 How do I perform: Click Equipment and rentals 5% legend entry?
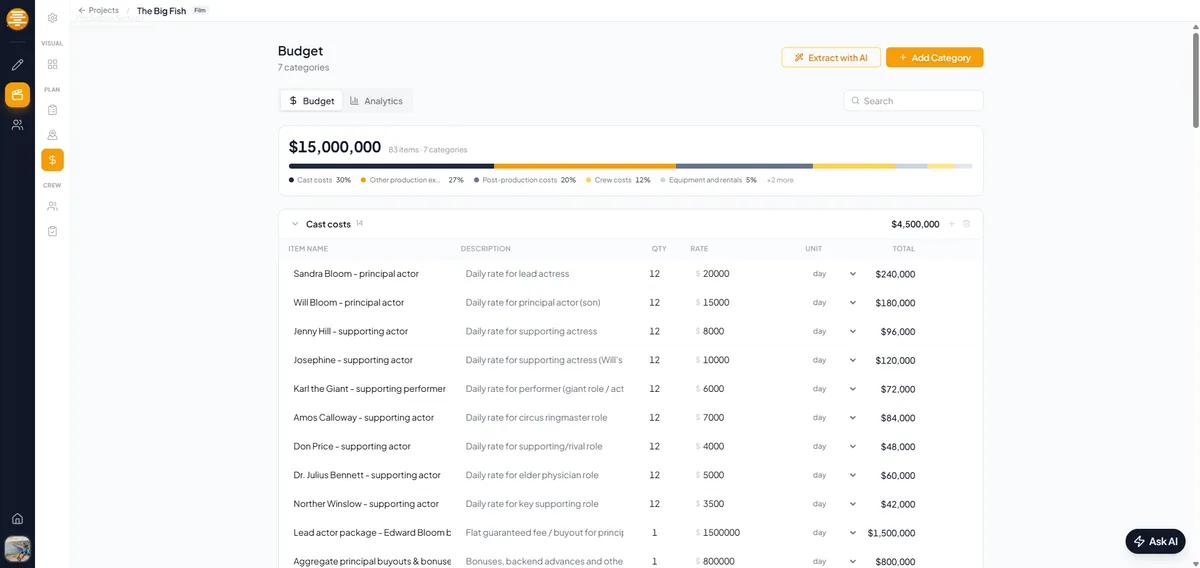click(x=709, y=180)
